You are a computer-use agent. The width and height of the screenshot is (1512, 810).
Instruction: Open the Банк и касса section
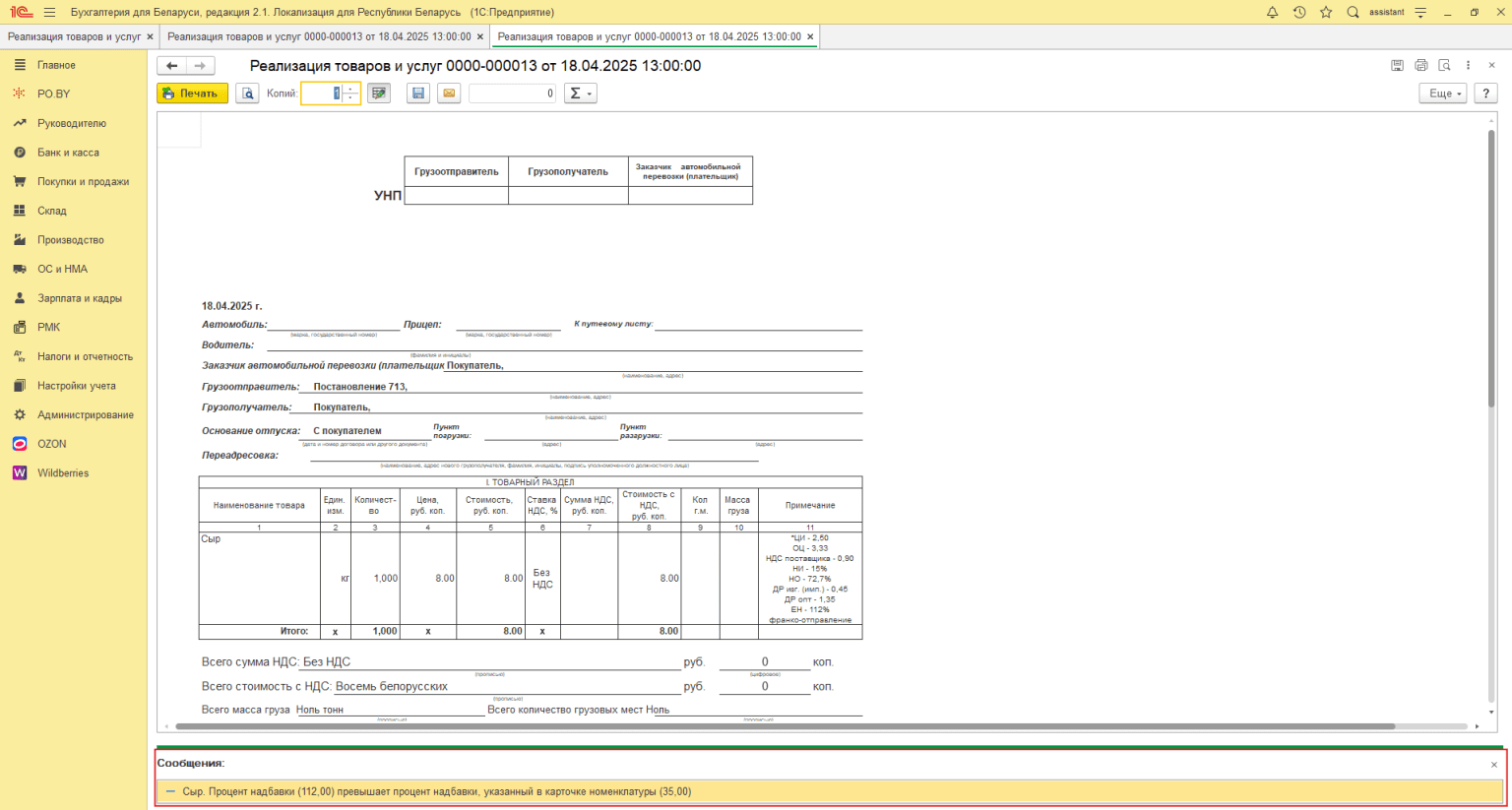[x=68, y=153]
